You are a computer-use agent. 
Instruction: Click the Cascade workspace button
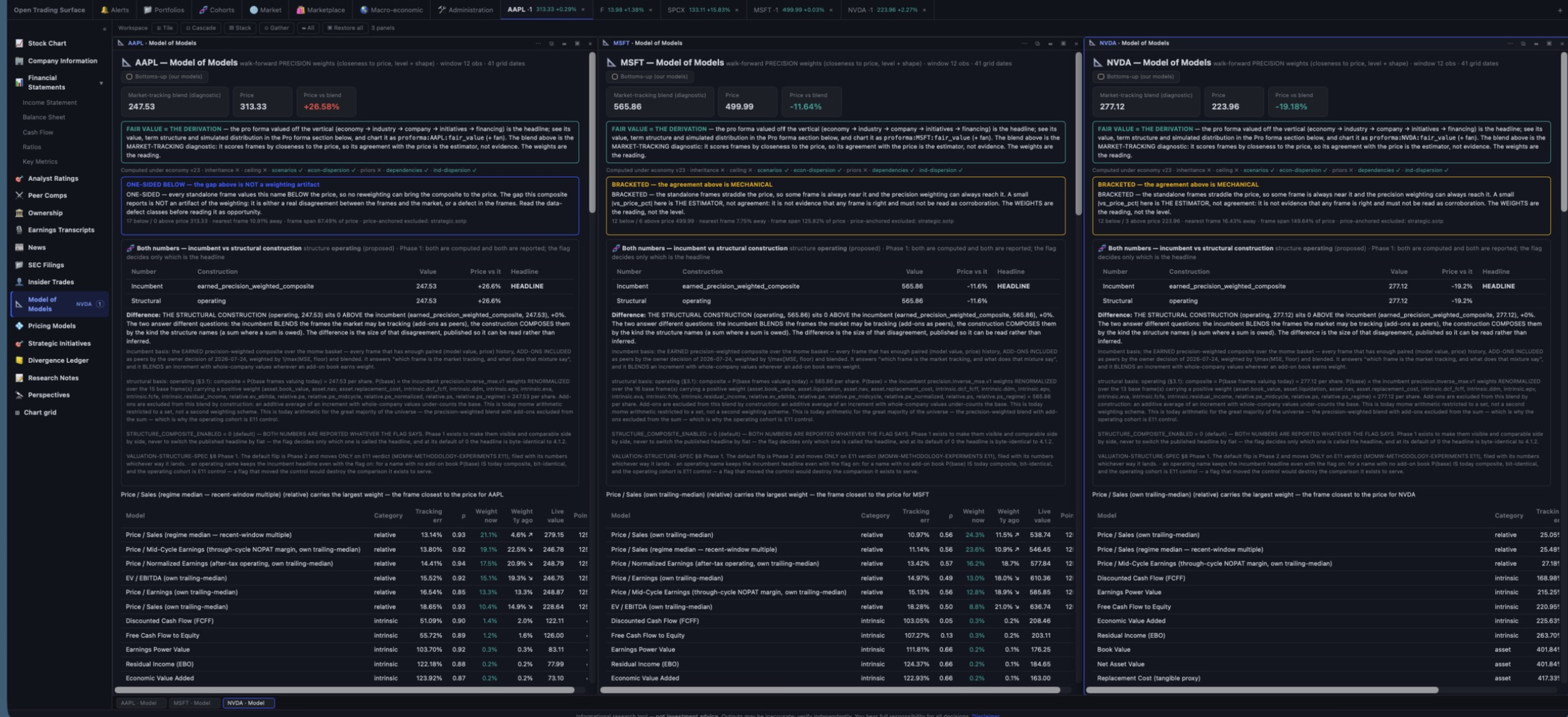point(201,28)
